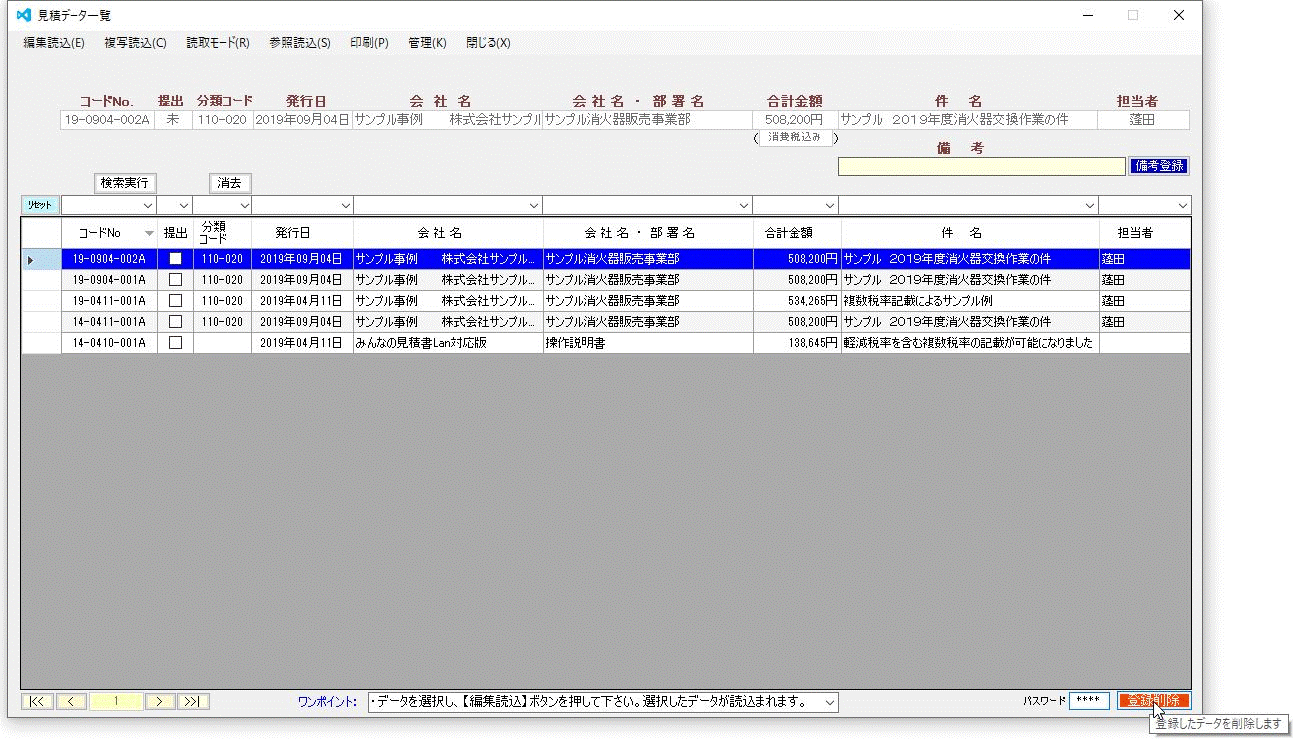This screenshot has width=1294, height=739.
Task: Select the cell 14-0410-001A
Action: [x=109, y=343]
